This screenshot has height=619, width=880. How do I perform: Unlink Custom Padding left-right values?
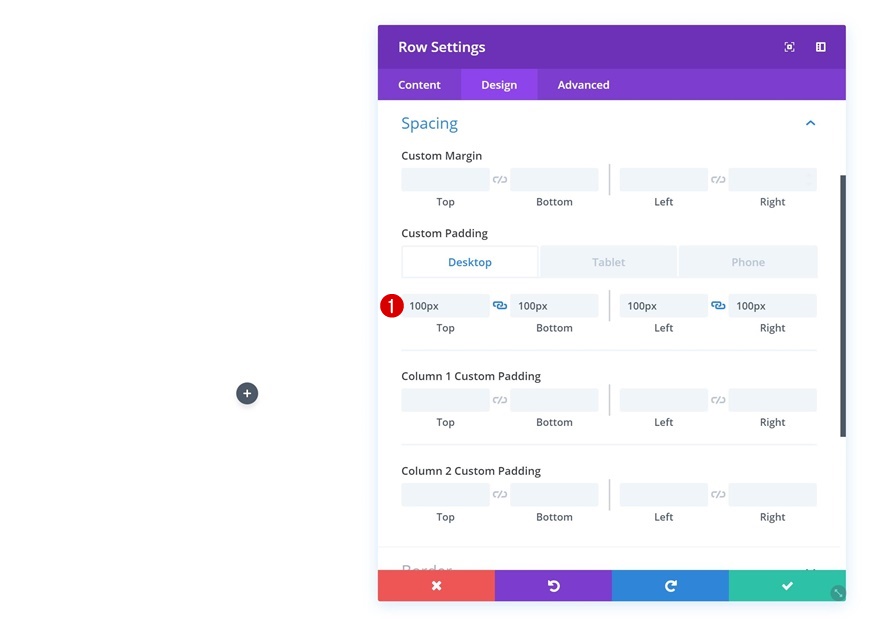(718, 305)
